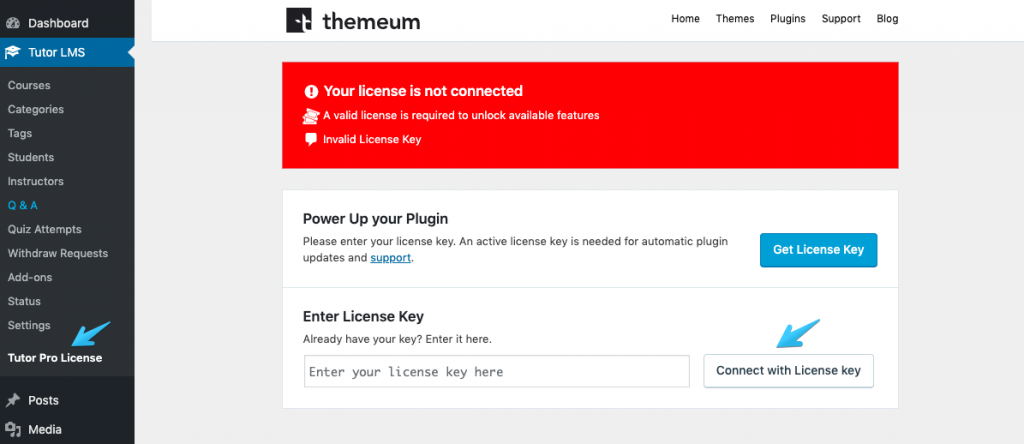
Task: Open Tutor LMS Settings
Action: [x=29, y=325]
